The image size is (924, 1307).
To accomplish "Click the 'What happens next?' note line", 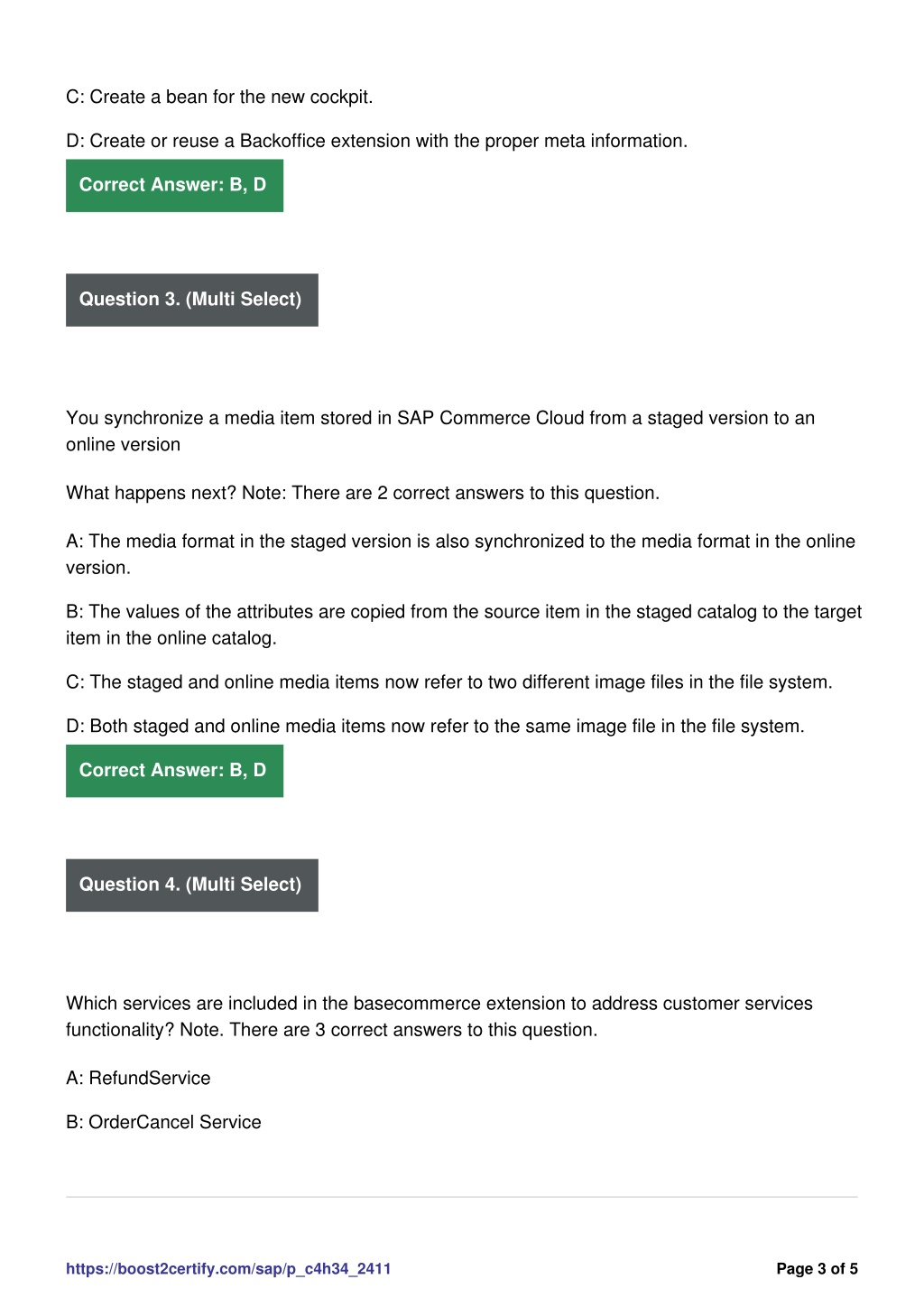I will point(363,493).
